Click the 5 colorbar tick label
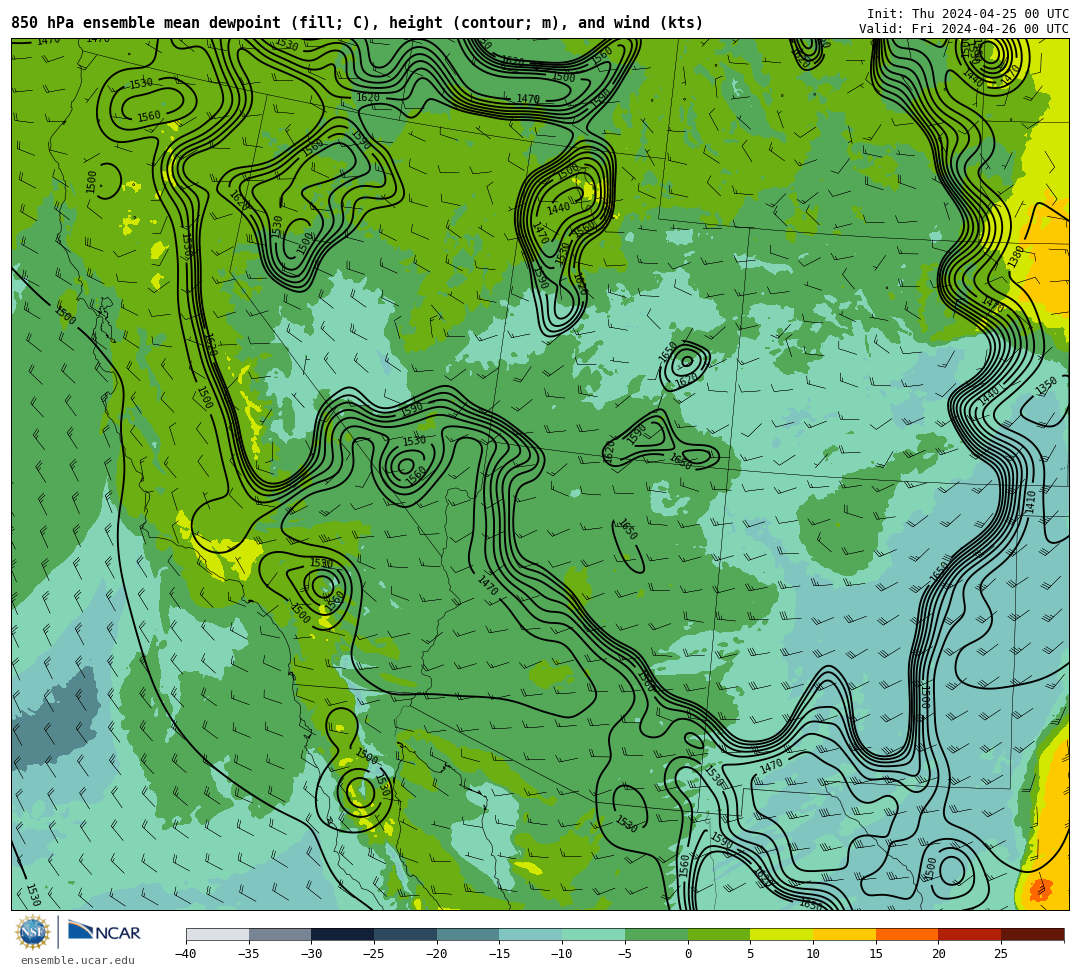 coord(751,954)
